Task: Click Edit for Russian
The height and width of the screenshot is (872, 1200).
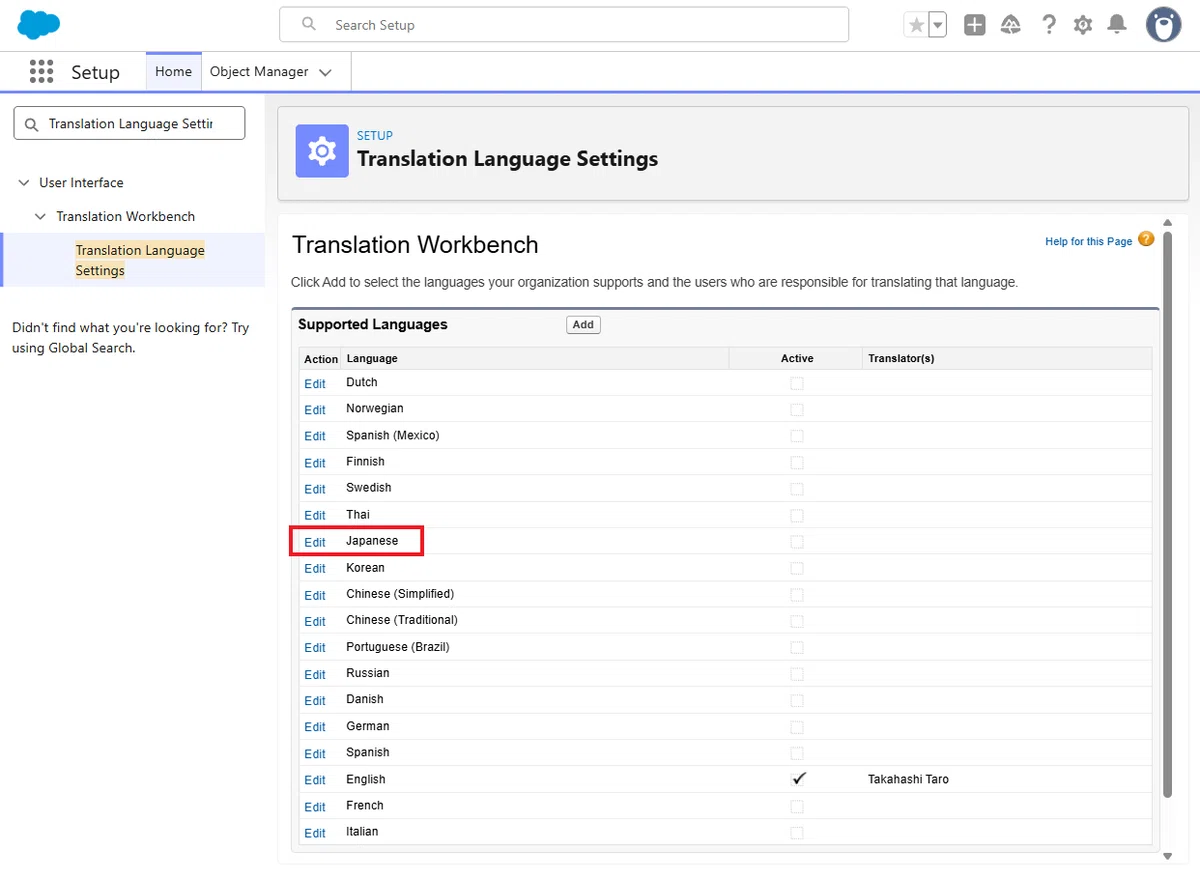Action: tap(315, 674)
